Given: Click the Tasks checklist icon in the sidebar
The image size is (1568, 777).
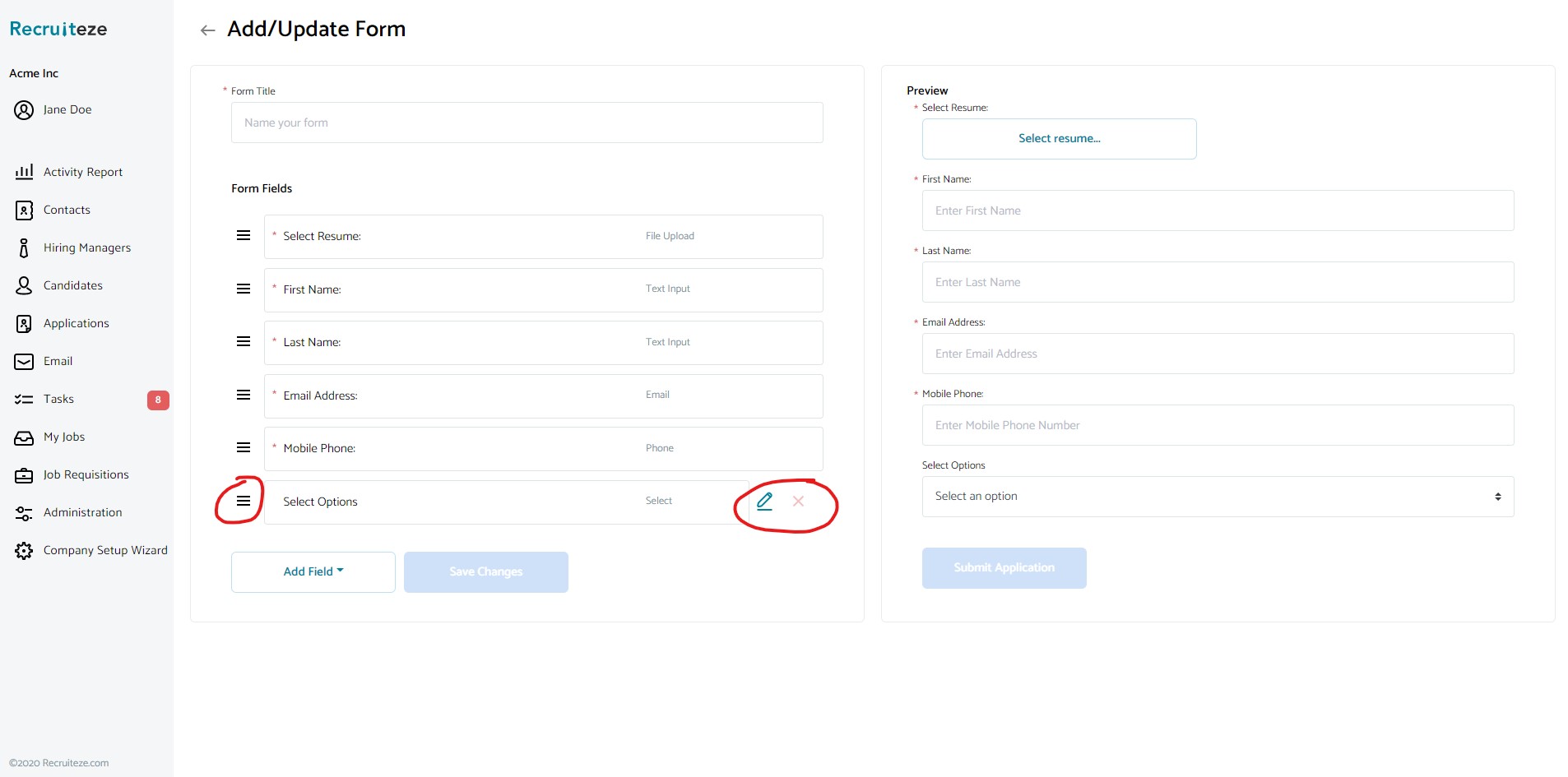Looking at the screenshot, I should pos(24,399).
